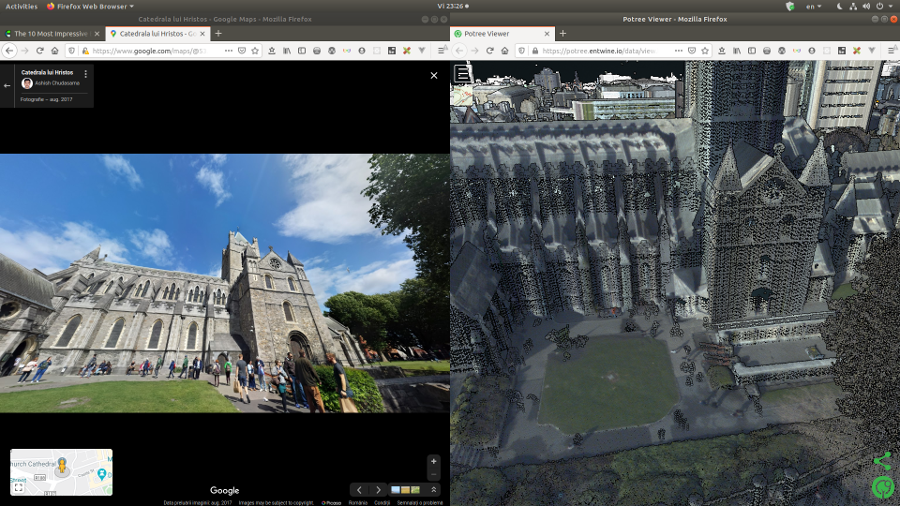Open the 'Semnalați o problemă' link
900x506 pixels.
tap(420, 503)
